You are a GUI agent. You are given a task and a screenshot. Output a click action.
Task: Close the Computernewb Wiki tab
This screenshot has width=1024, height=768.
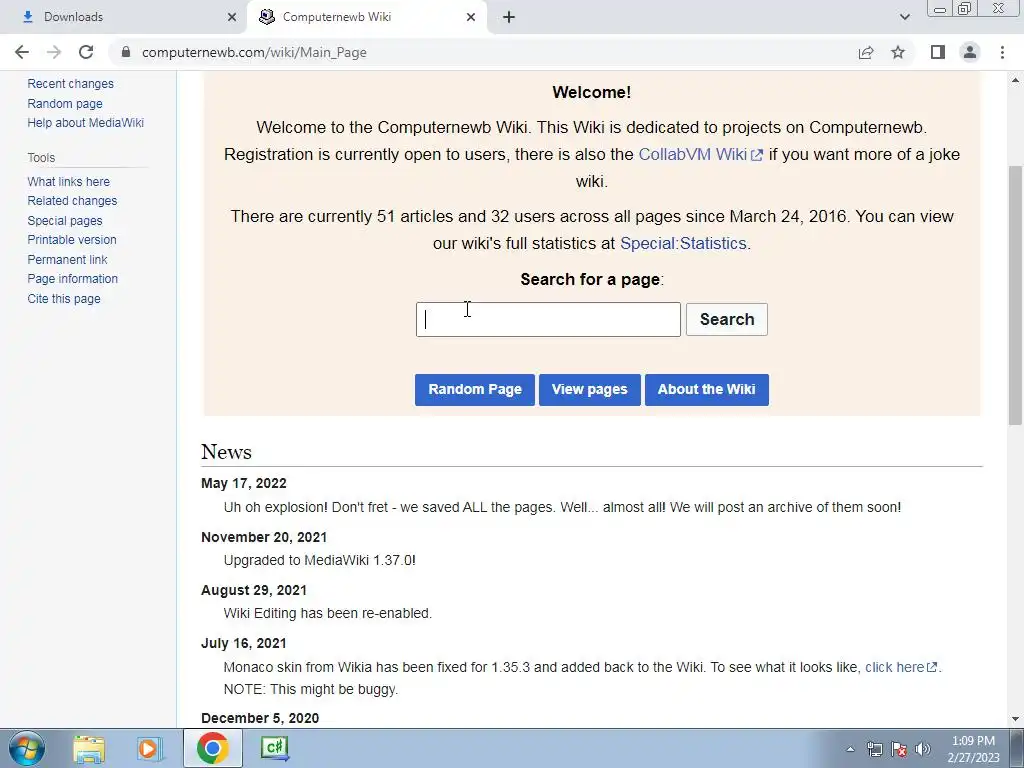click(471, 17)
